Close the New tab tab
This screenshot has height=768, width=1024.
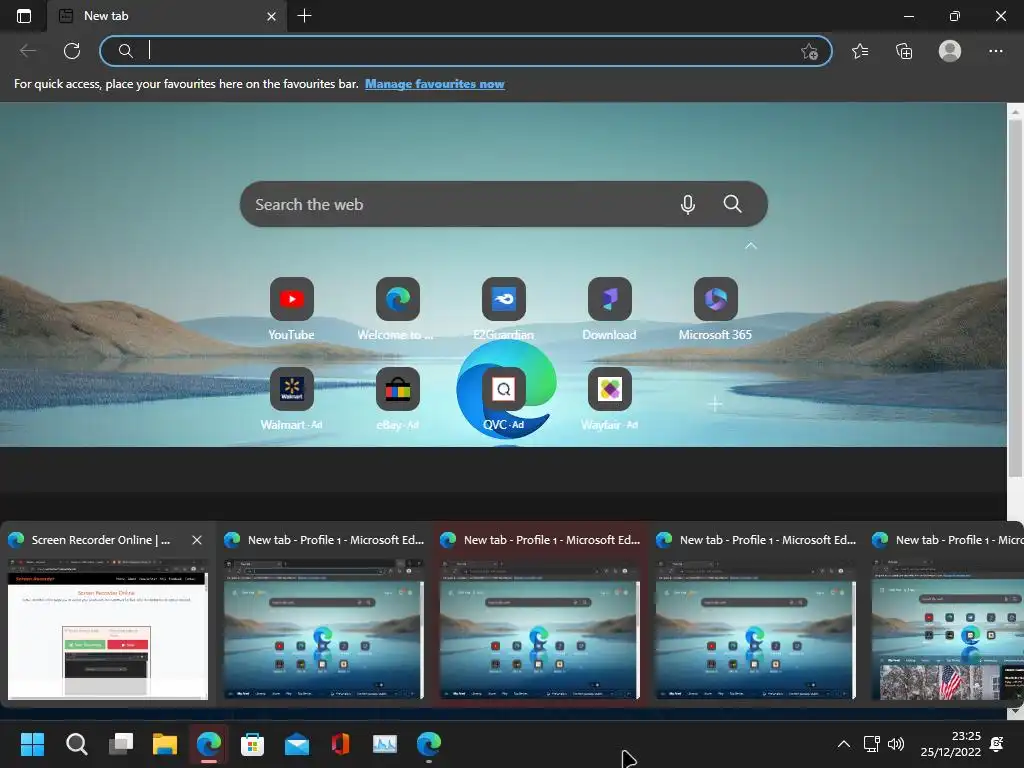272,16
